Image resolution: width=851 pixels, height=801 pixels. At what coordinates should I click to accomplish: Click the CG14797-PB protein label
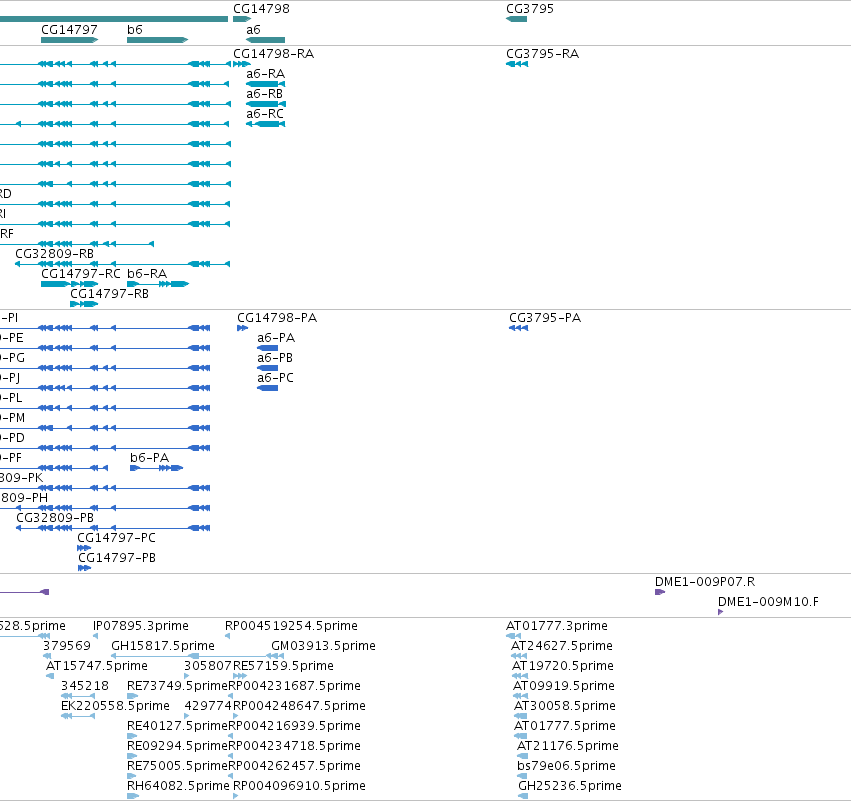point(117,558)
